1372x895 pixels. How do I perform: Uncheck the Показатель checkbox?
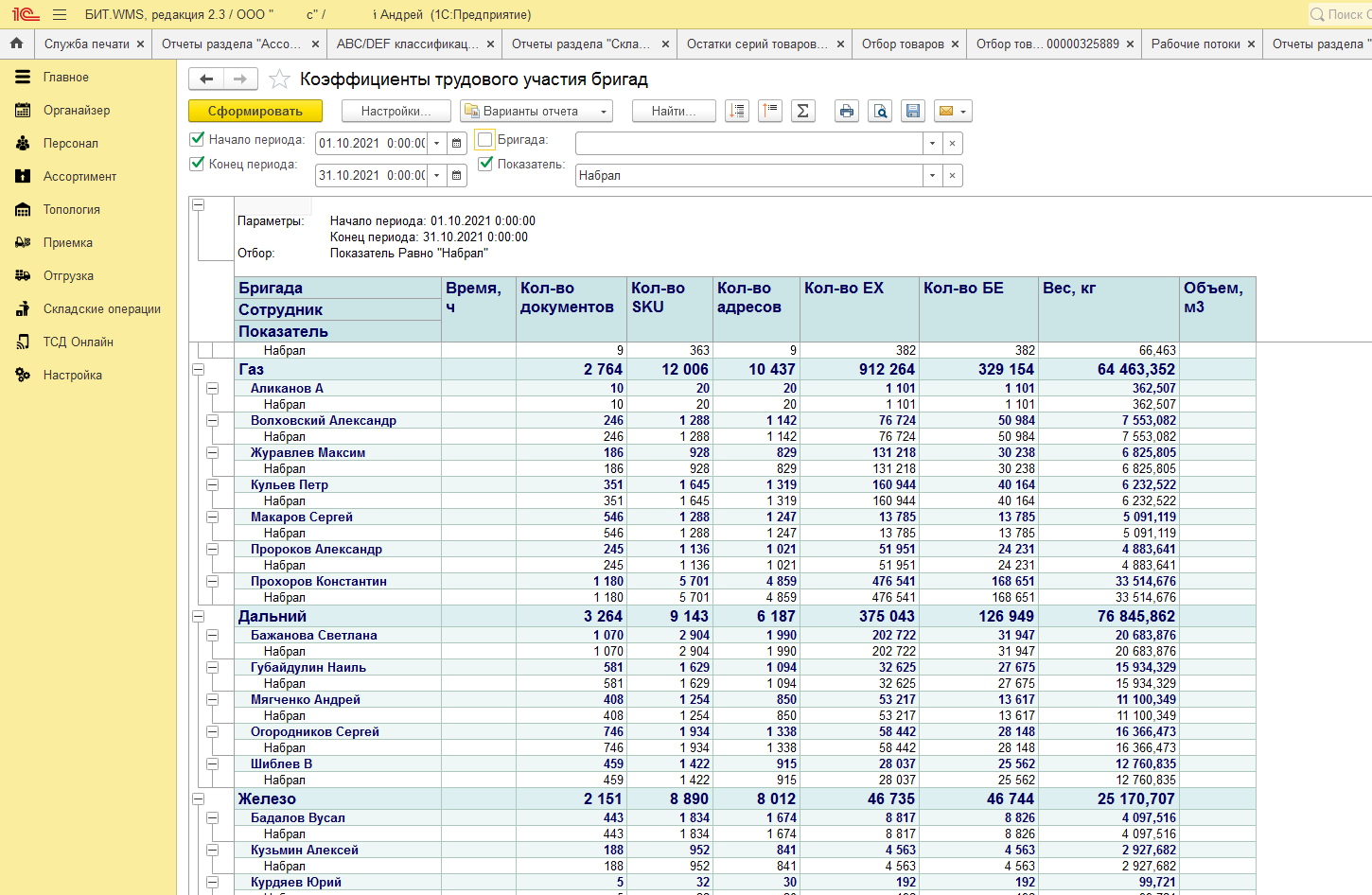(485, 164)
